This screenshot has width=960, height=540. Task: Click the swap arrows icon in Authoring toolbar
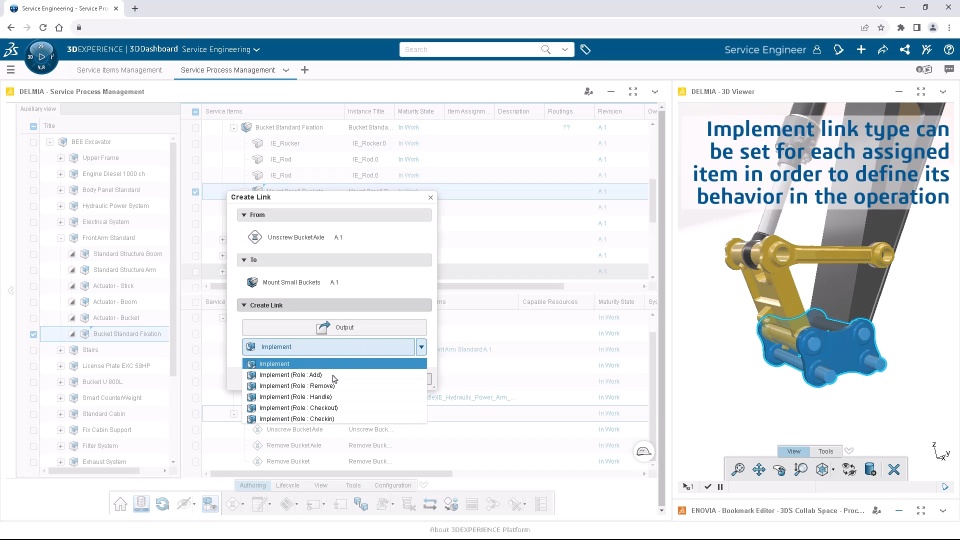coord(430,504)
